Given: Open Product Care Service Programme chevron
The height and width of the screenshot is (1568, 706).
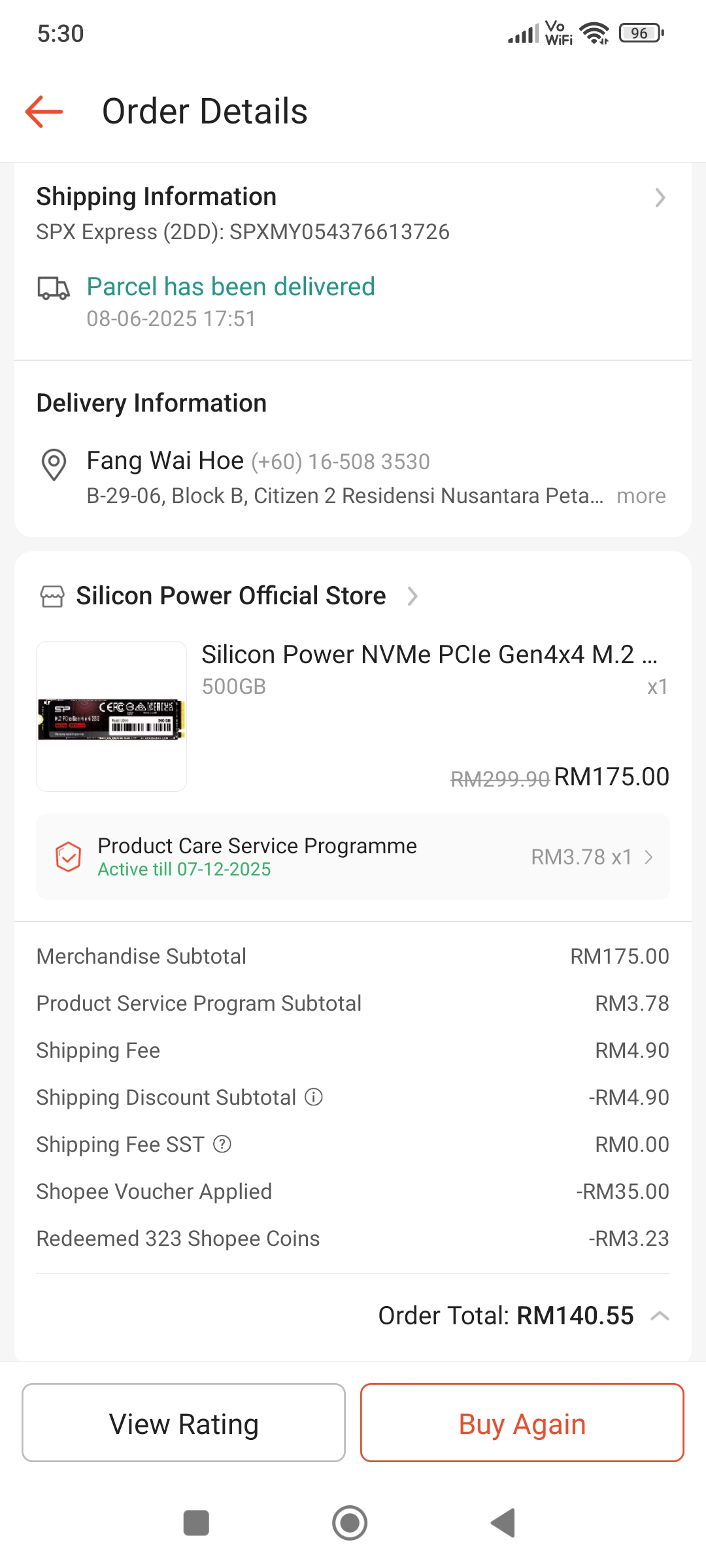Looking at the screenshot, I should pyautogui.click(x=648, y=857).
